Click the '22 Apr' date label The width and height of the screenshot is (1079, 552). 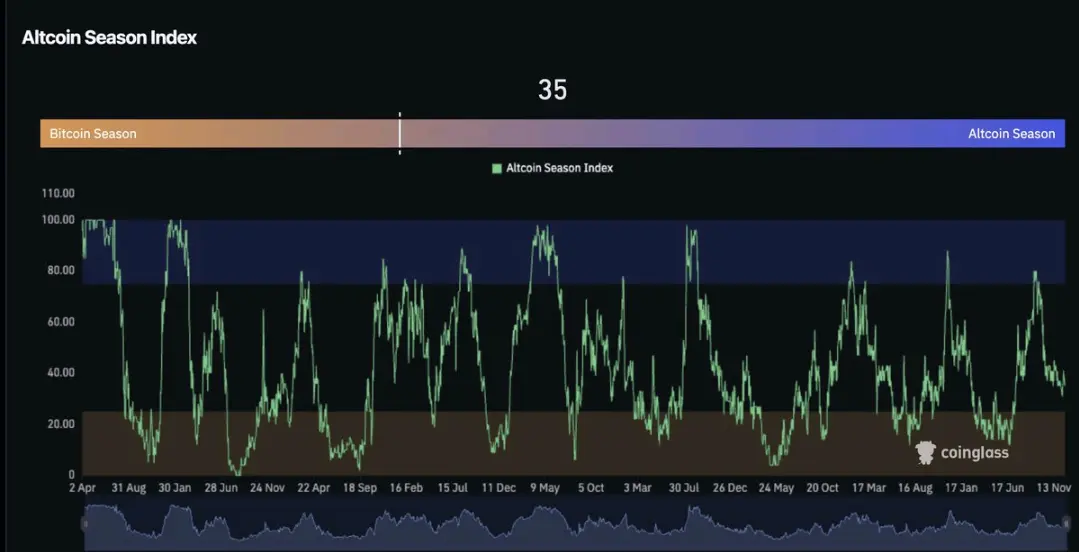click(313, 488)
